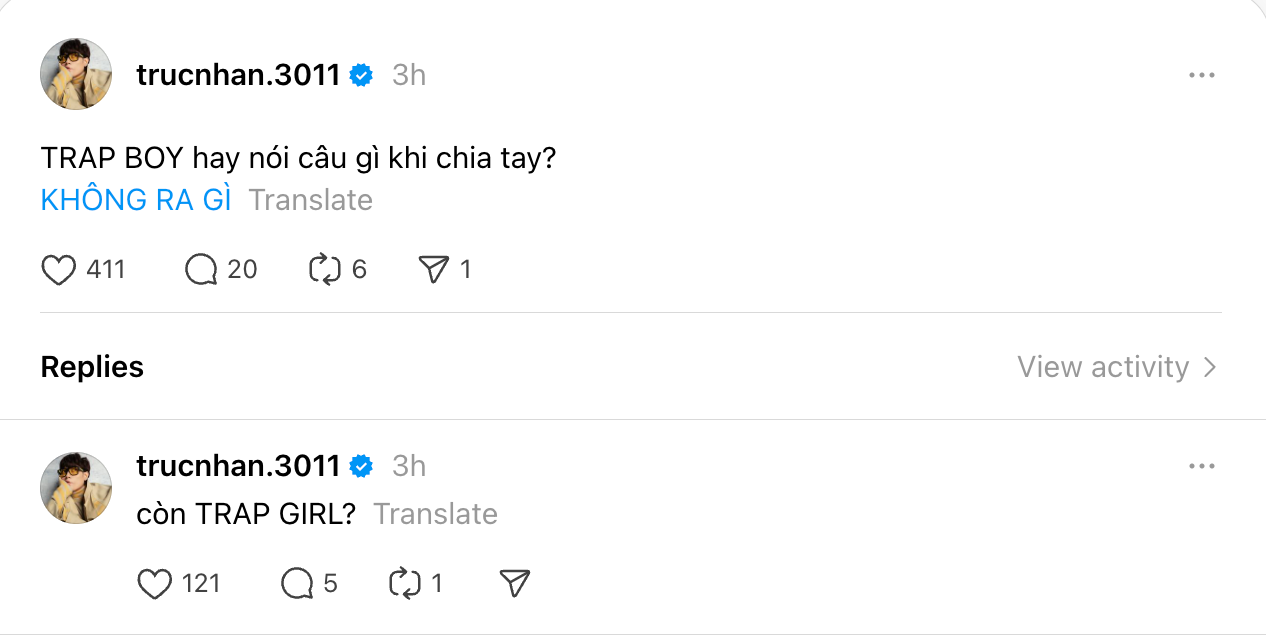Switch to the Replies section
The image size is (1266, 636).
pos(91,367)
